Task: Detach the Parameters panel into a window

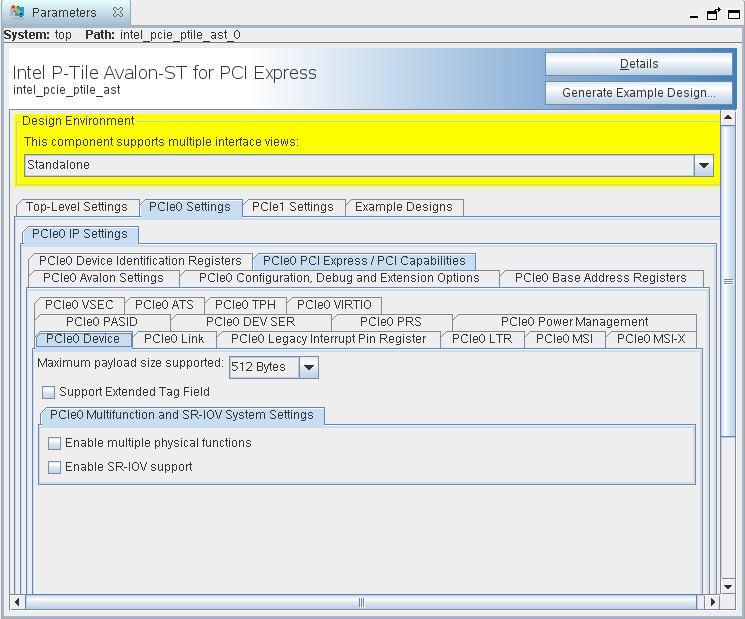Action: 714,14
